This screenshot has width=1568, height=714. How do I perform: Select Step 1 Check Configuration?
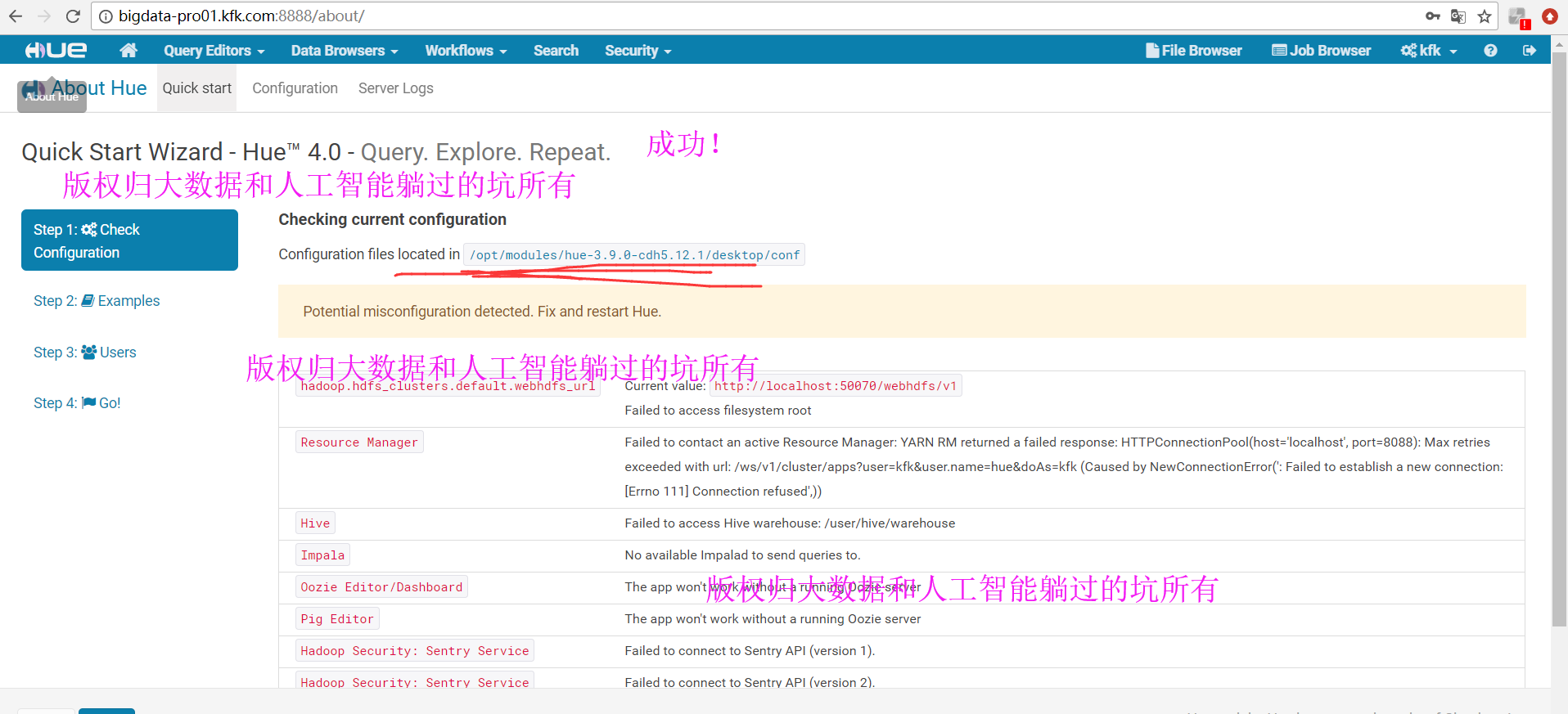(129, 240)
